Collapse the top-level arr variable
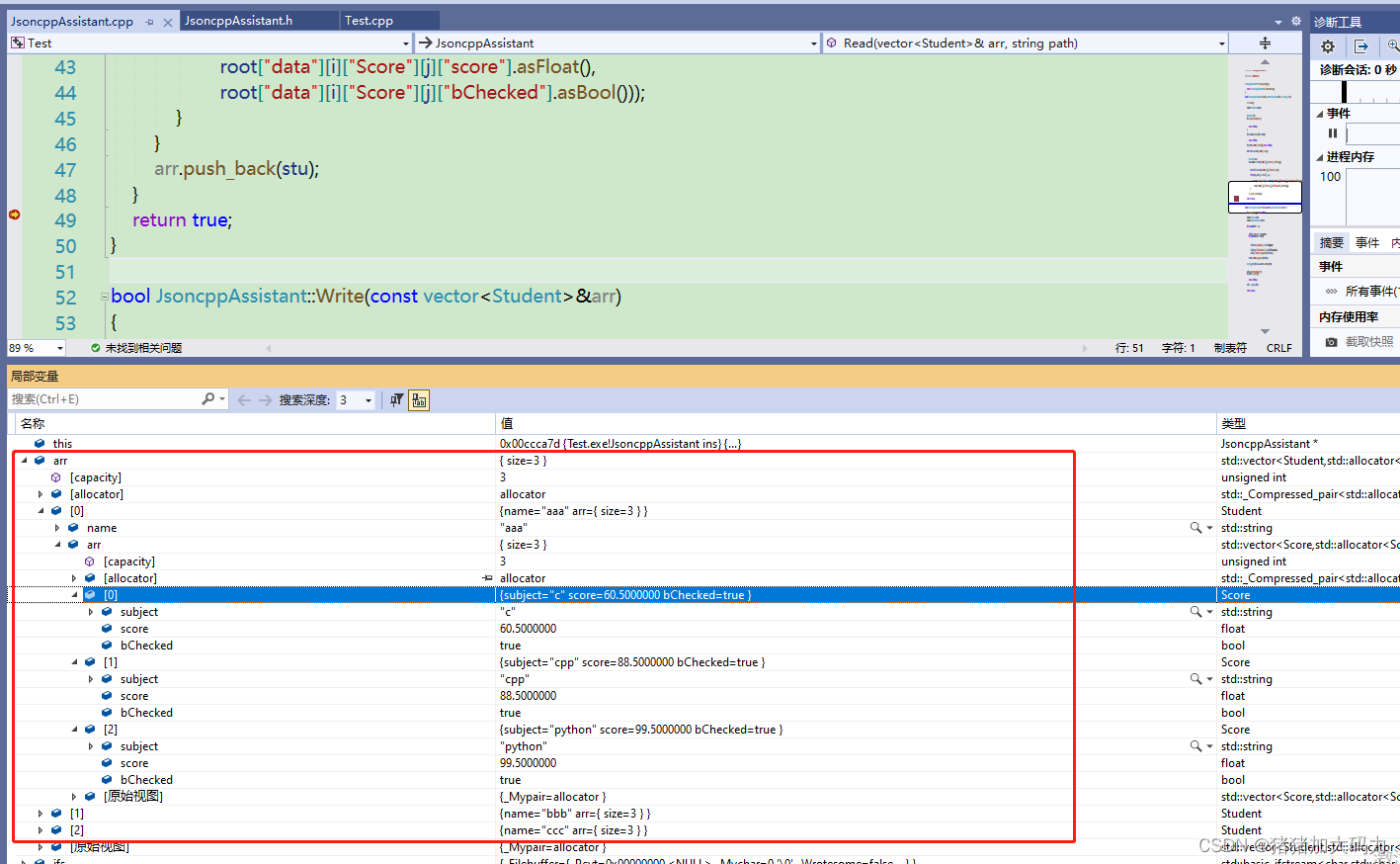The width and height of the screenshot is (1400, 864). coord(24,461)
